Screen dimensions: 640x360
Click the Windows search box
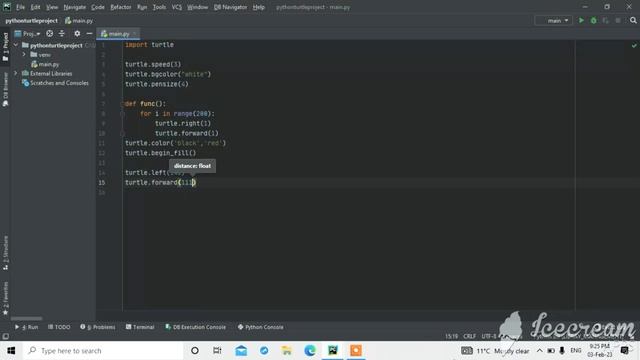tap(102, 351)
